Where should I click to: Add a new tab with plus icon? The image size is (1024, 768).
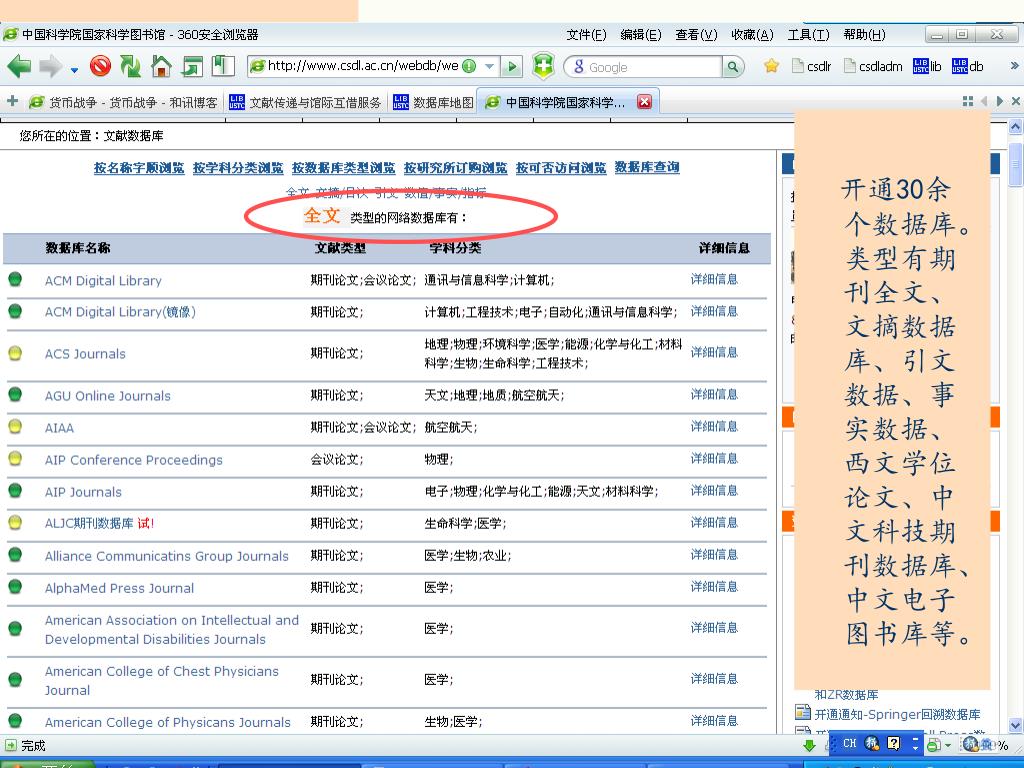[x=12, y=101]
